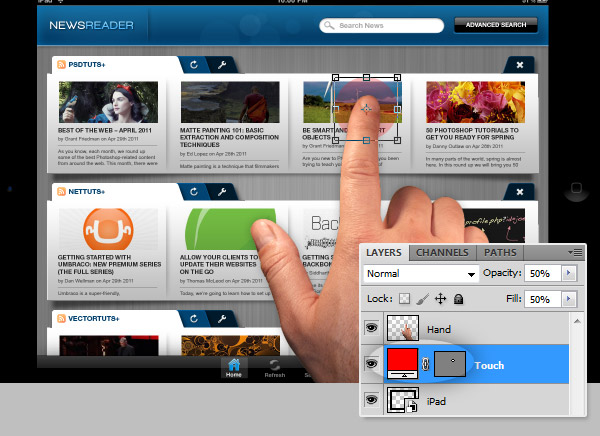Click the Opacity 50% value field
This screenshot has height=436, width=600.
pos(543,273)
